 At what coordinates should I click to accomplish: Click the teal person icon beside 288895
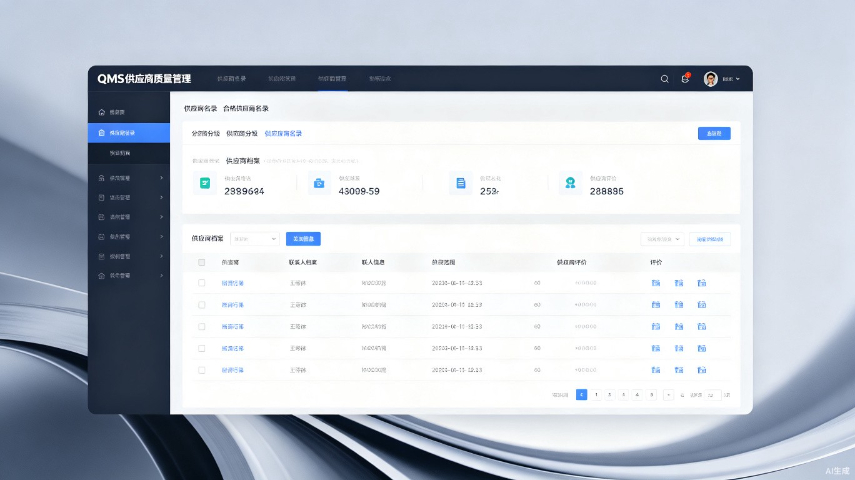point(570,183)
